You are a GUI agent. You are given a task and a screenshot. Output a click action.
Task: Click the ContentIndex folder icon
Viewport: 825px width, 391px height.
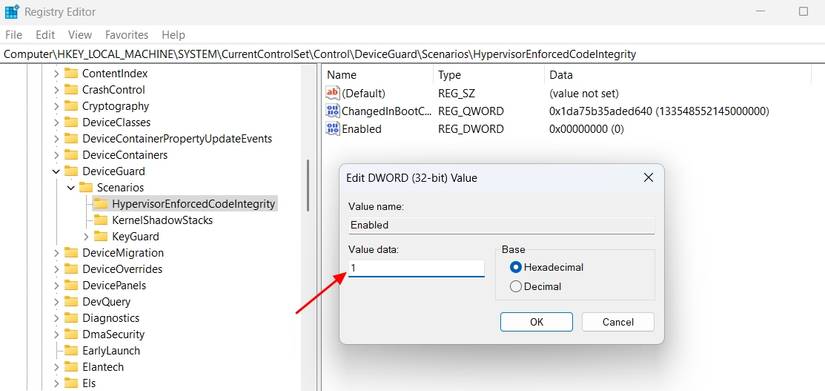tap(71, 74)
